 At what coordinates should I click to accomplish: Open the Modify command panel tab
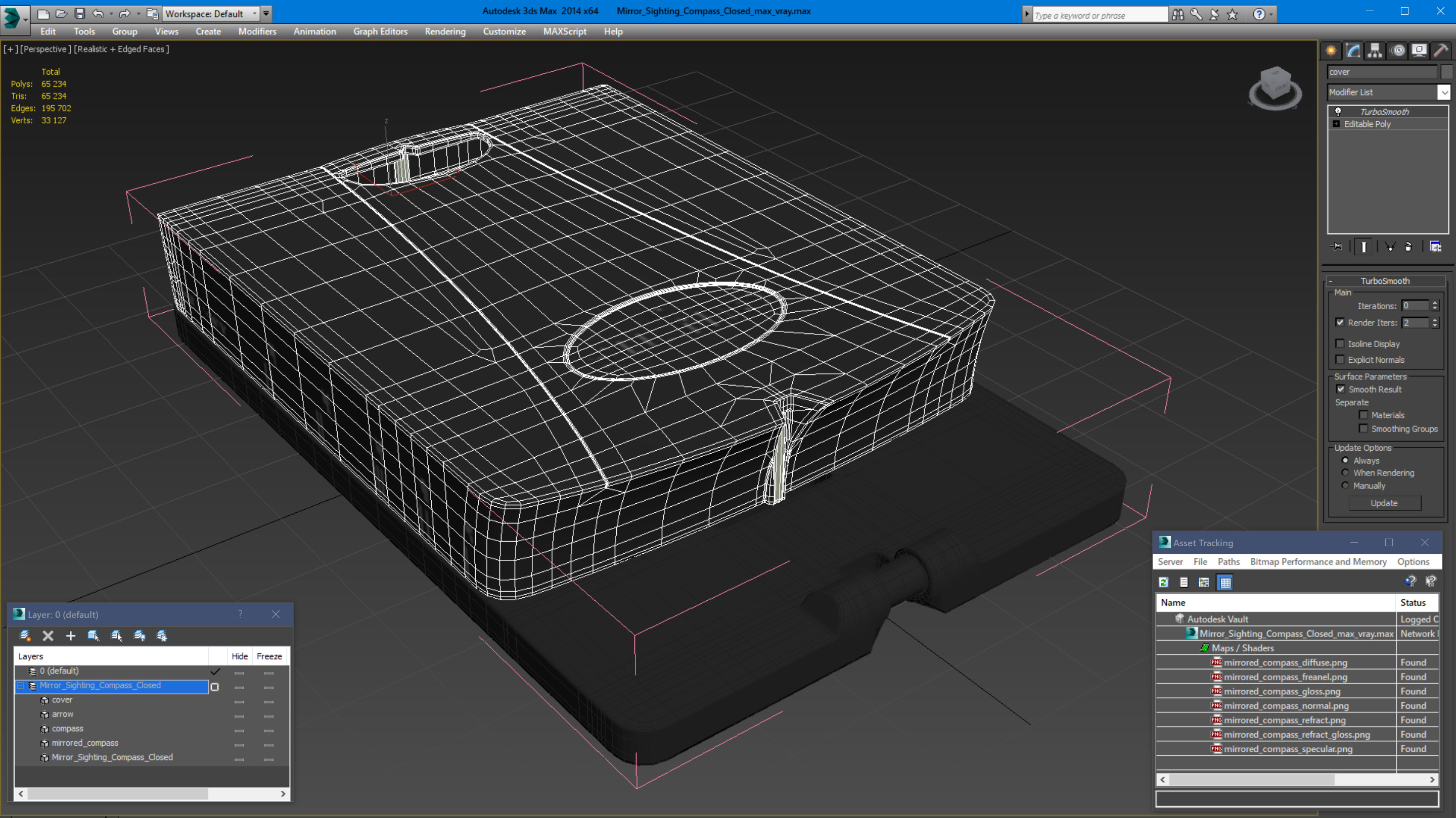pyautogui.click(x=1353, y=51)
